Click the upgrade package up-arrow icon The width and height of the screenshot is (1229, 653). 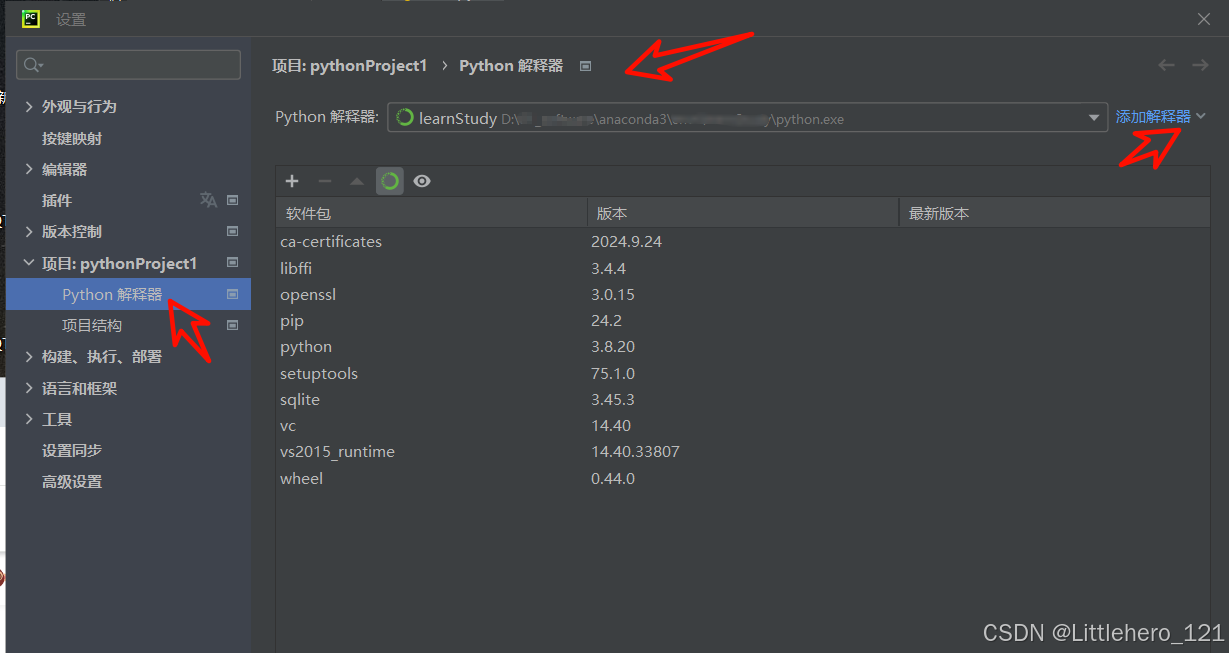[x=357, y=181]
